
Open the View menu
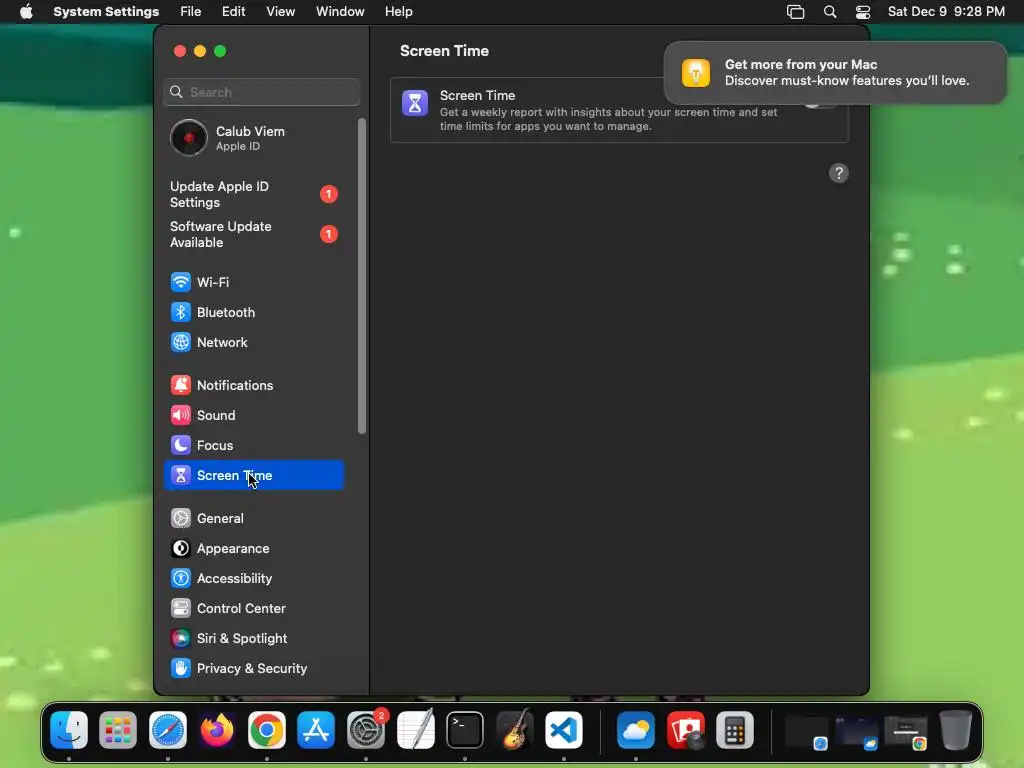(x=281, y=12)
